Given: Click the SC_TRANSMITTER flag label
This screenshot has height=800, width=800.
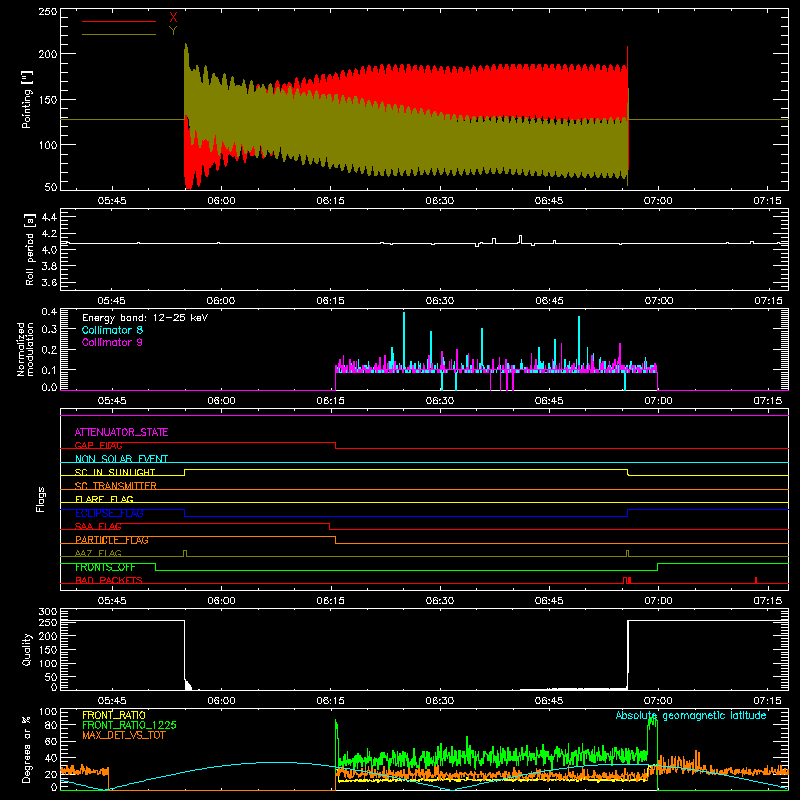Looking at the screenshot, I should (x=116, y=485).
